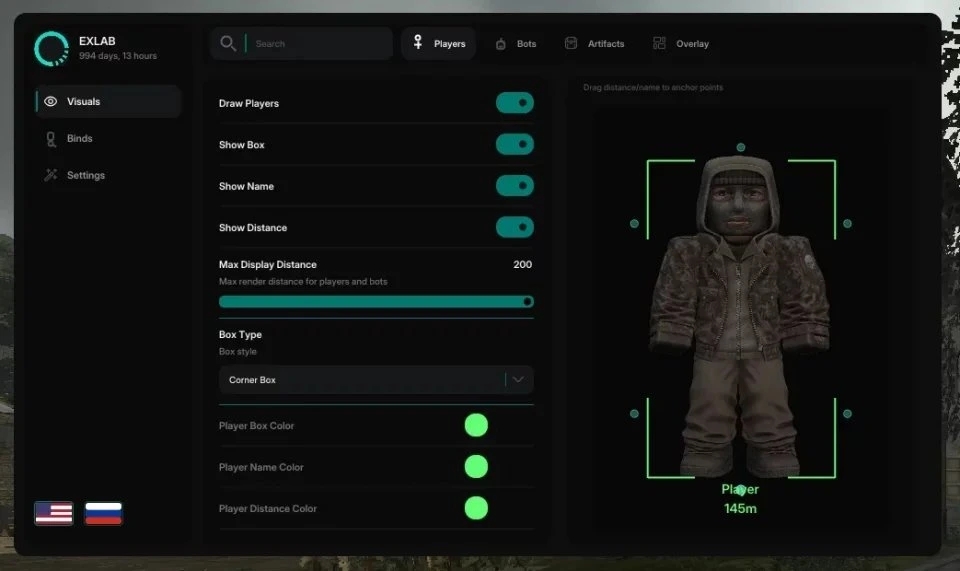Viewport: 960px width, 571px height.
Task: Open the Settings section in sidebar
Action: pos(108,175)
